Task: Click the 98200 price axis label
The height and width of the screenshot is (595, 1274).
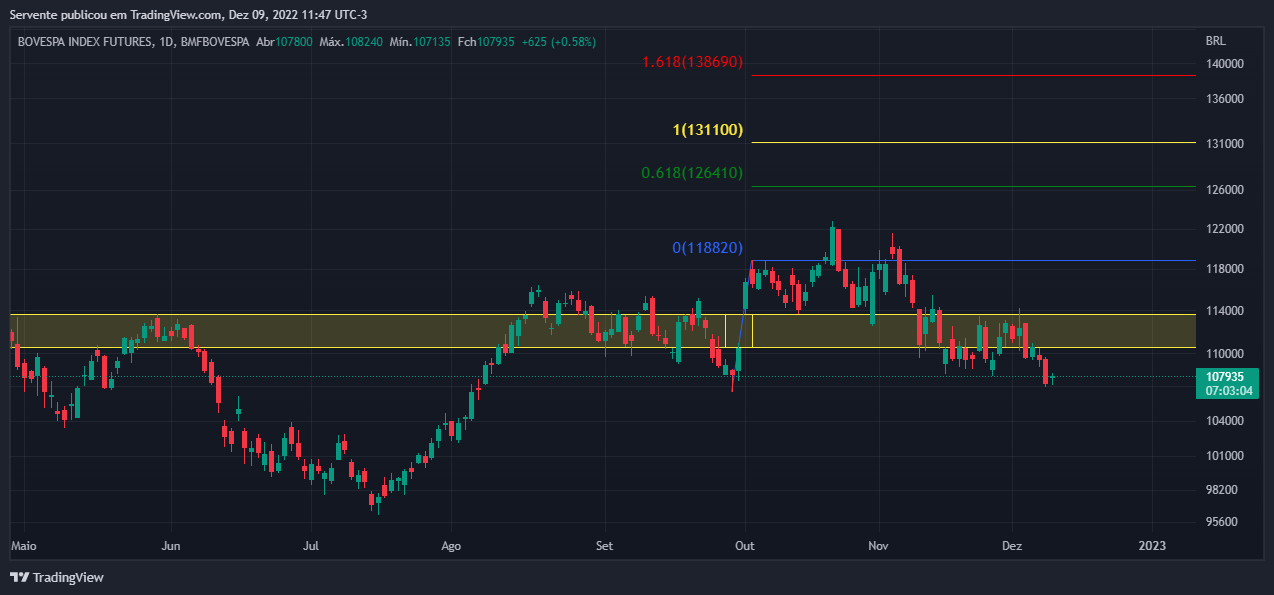Action: point(1221,490)
